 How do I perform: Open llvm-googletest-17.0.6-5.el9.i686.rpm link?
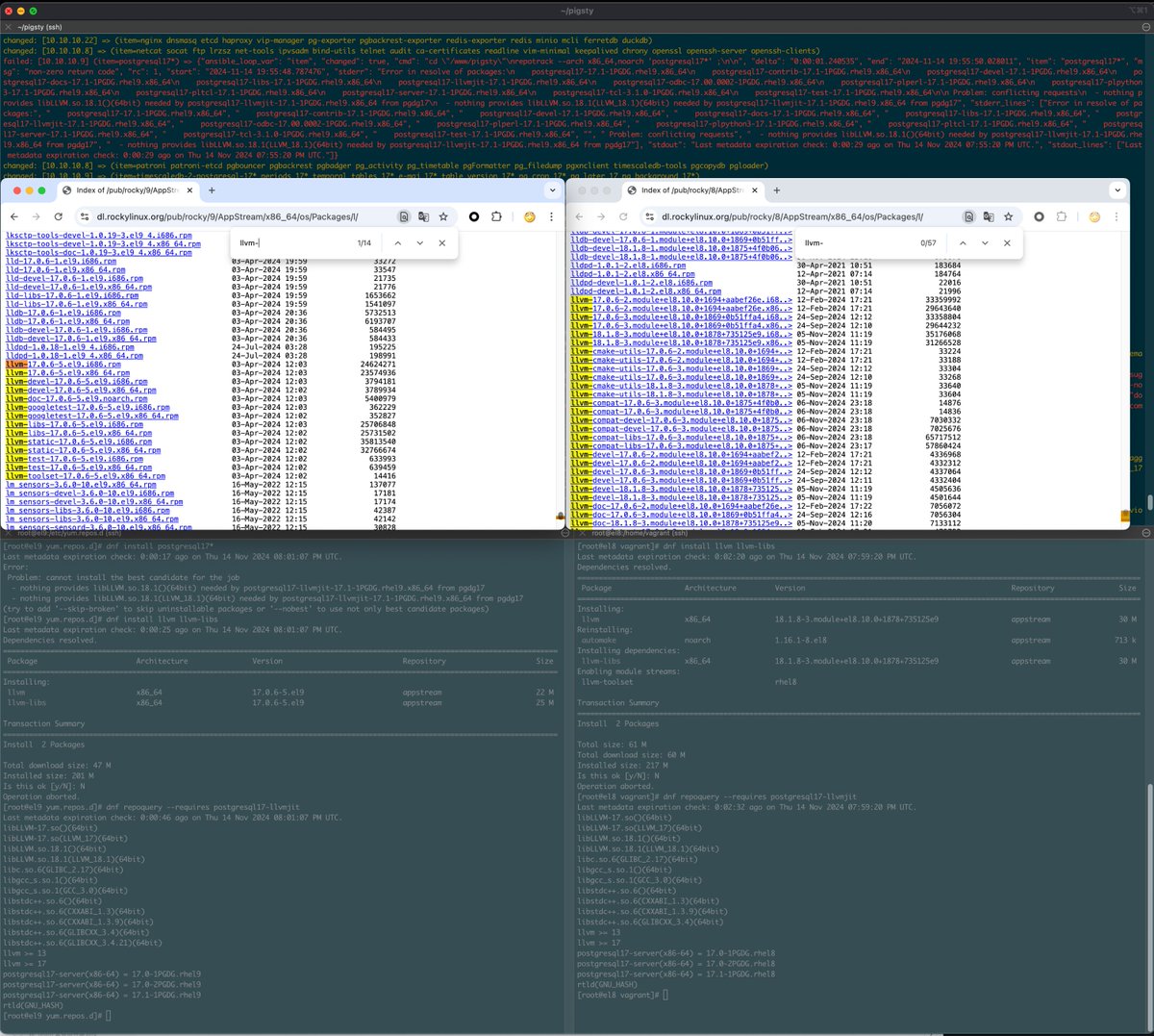(x=88, y=408)
